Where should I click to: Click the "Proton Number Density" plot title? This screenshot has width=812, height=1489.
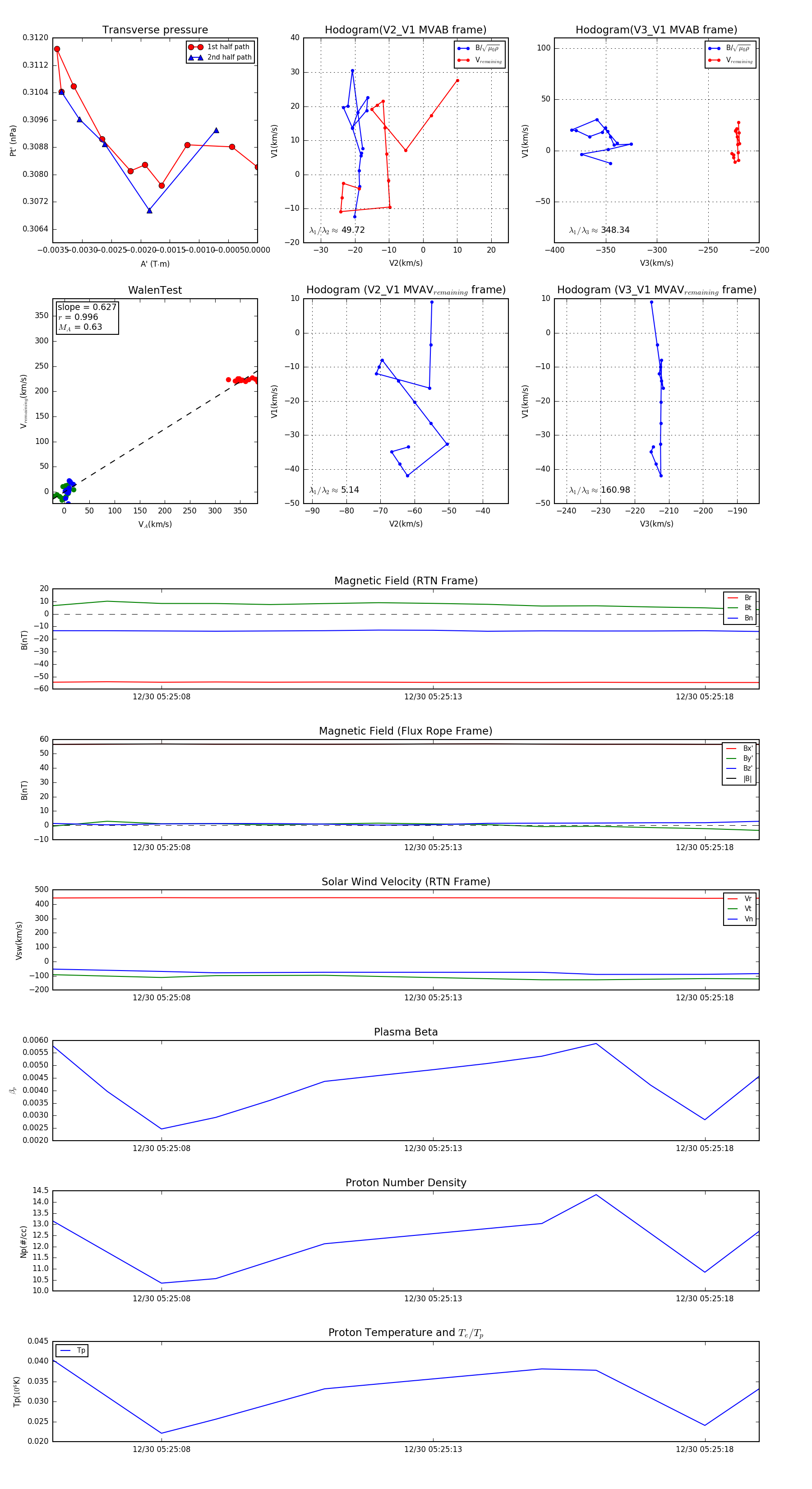point(406,1183)
